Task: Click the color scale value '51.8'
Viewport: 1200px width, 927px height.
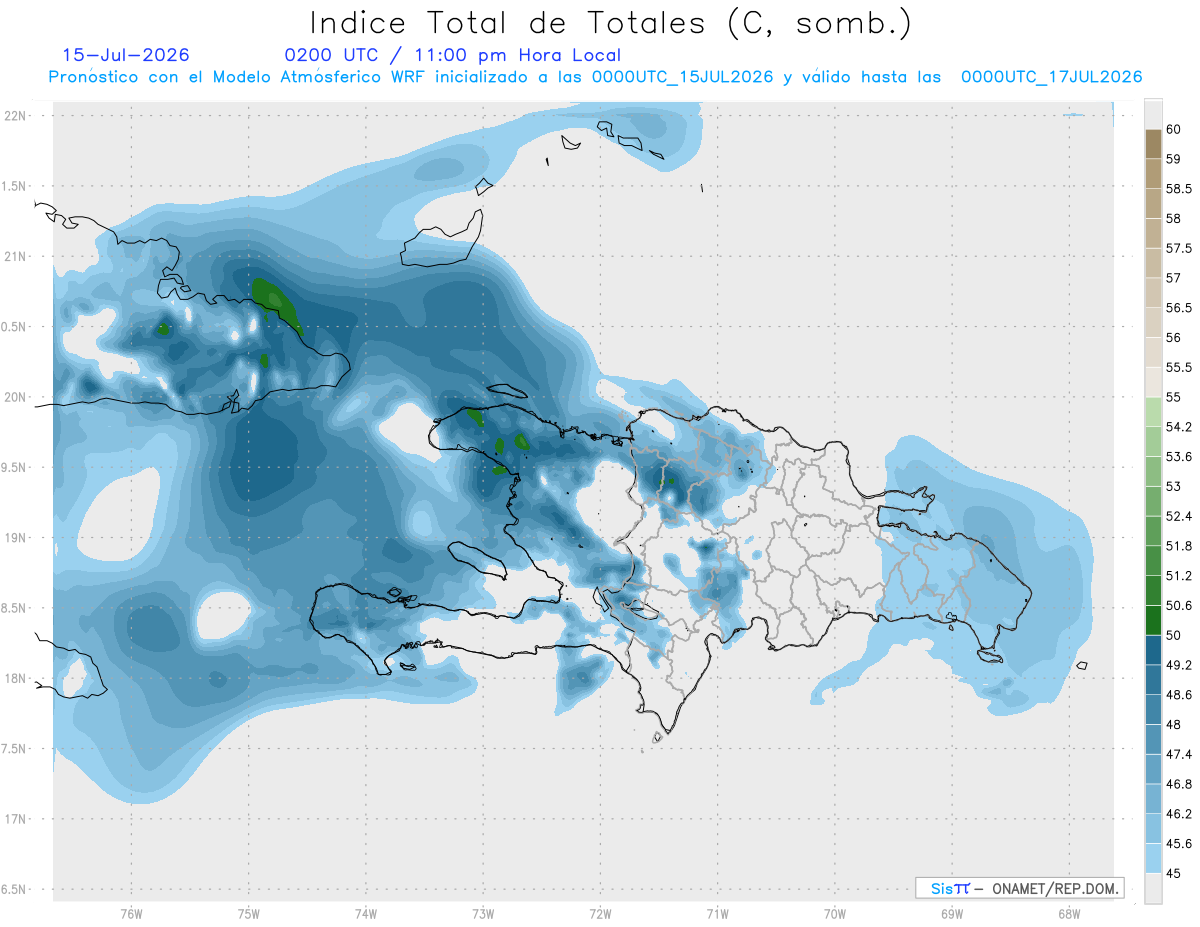Action: click(x=1178, y=546)
